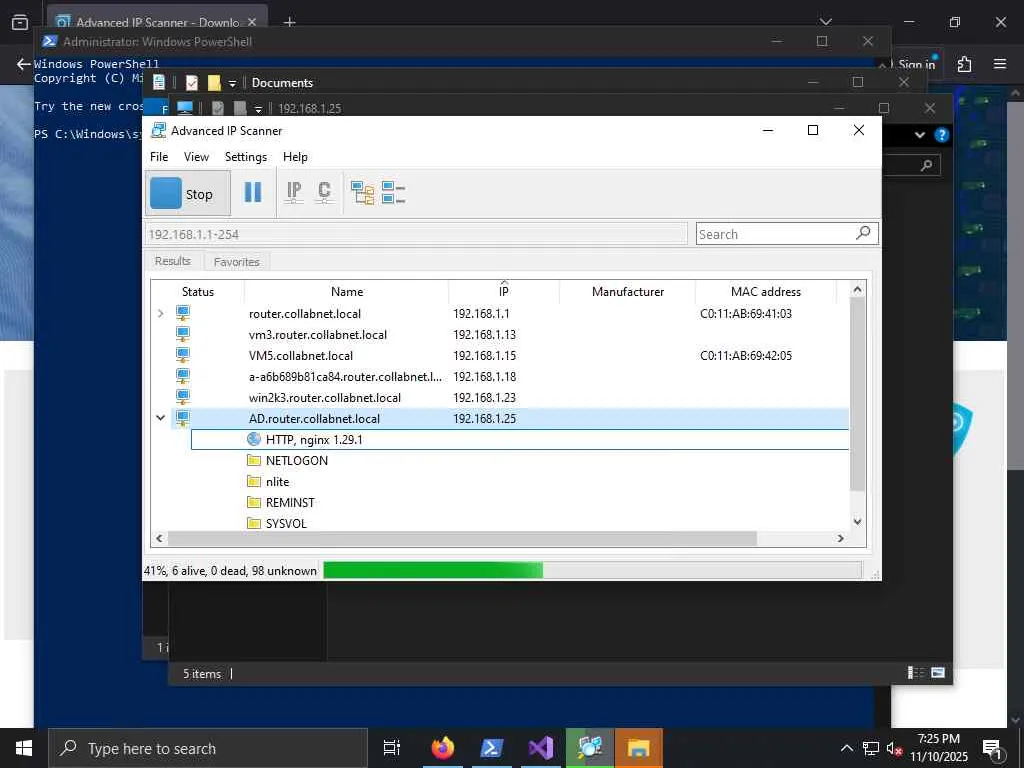Select the NETLOGON share label
The width and height of the screenshot is (1024, 768).
point(296,460)
